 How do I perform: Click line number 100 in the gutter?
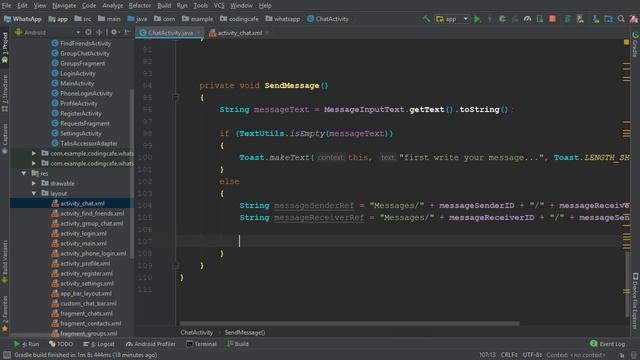pos(145,158)
